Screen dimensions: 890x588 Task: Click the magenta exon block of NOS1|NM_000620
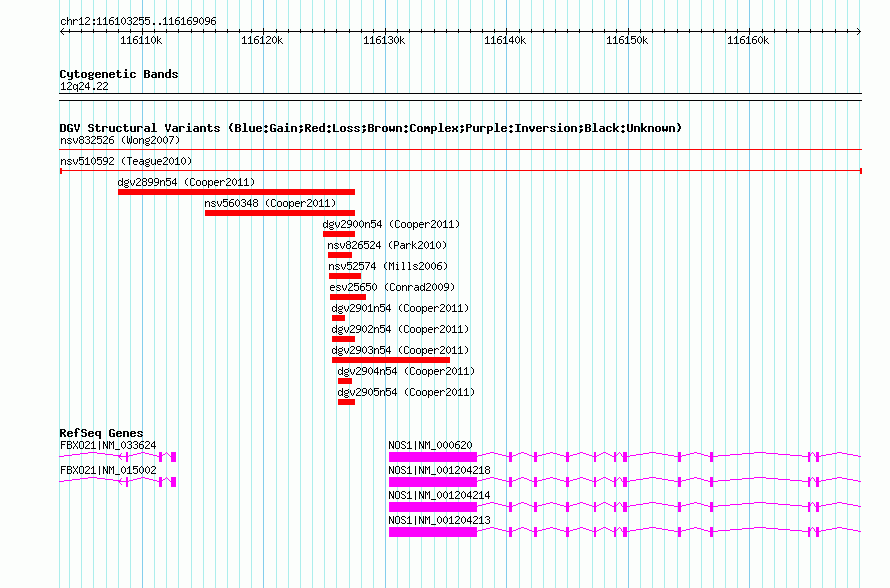433,457
